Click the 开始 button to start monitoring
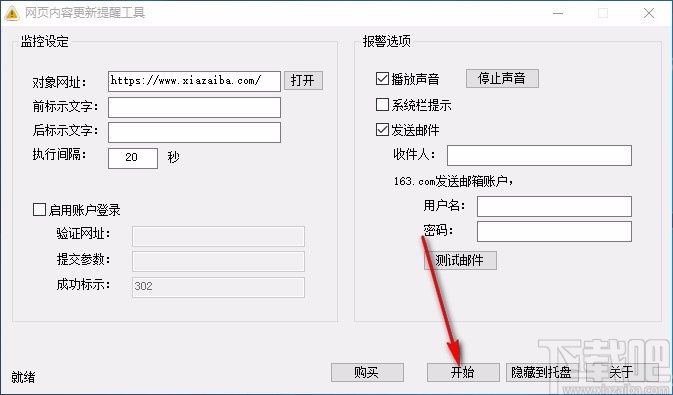The image size is (673, 395). coord(463,372)
